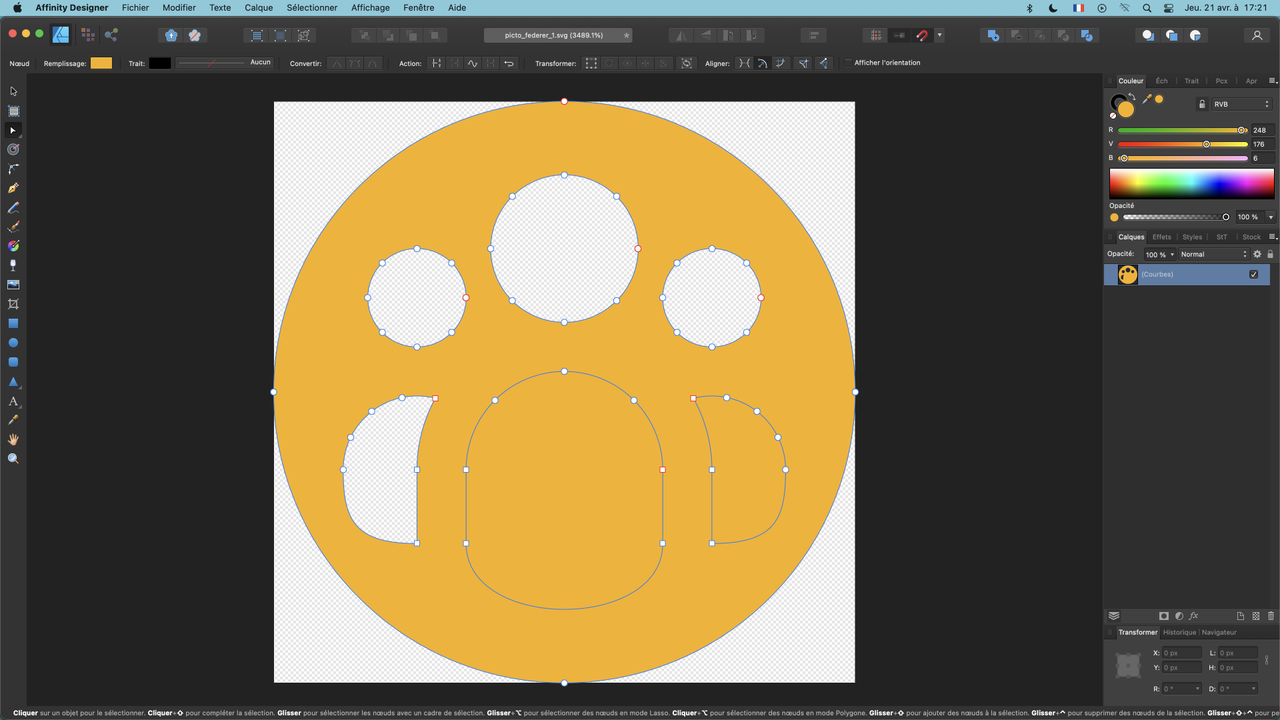This screenshot has width=1280, height=720.
Task: Open the Calques panel options menu
Action: point(1272,237)
